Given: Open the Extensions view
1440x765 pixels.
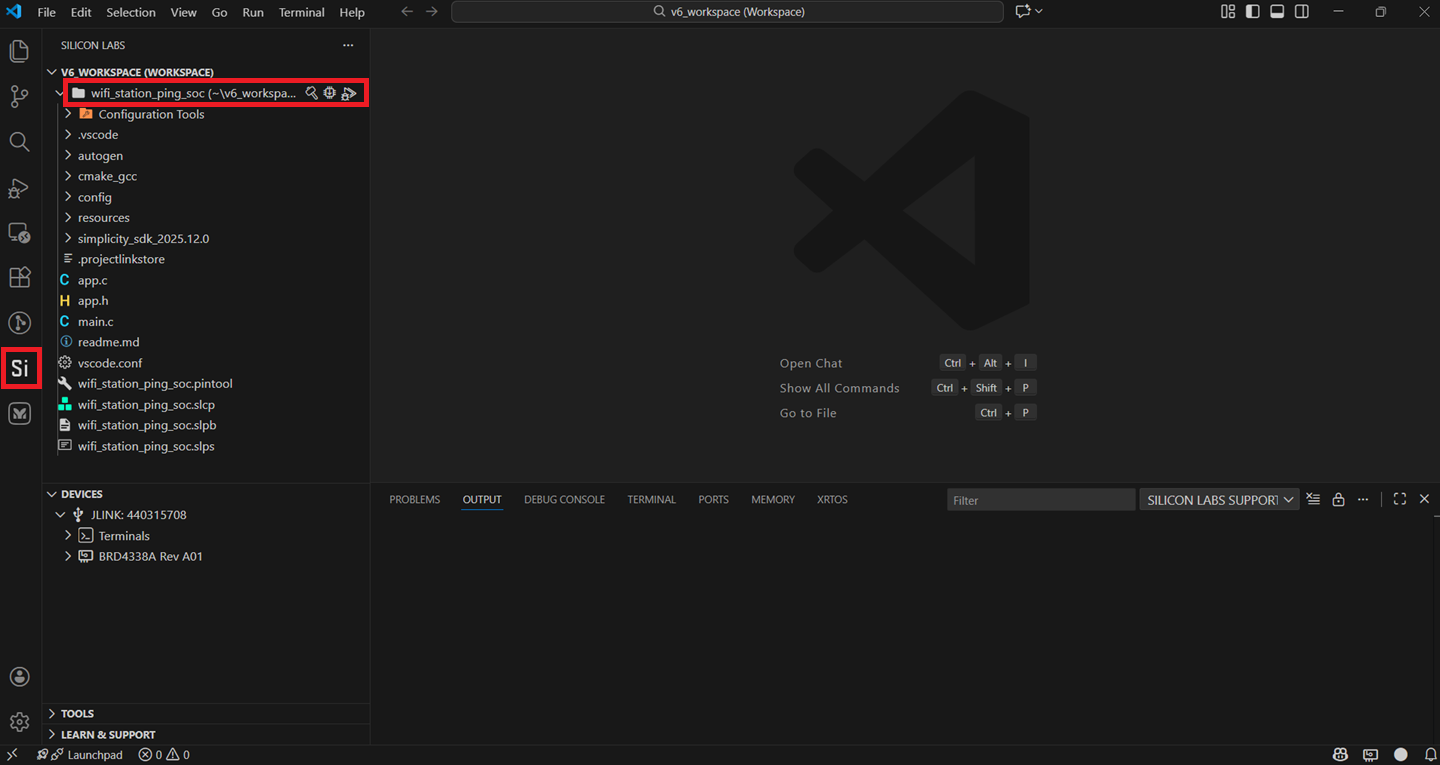Looking at the screenshot, I should point(19,277).
